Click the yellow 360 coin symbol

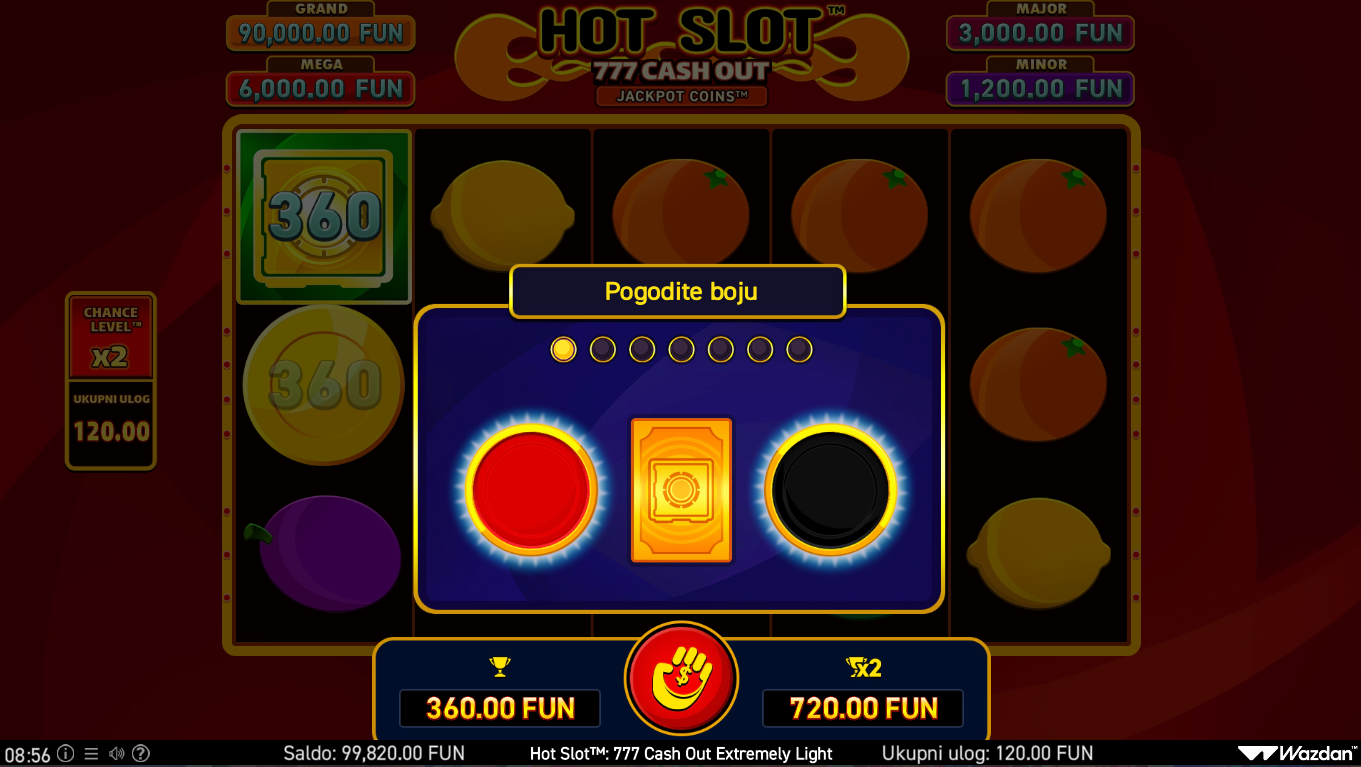[324, 384]
